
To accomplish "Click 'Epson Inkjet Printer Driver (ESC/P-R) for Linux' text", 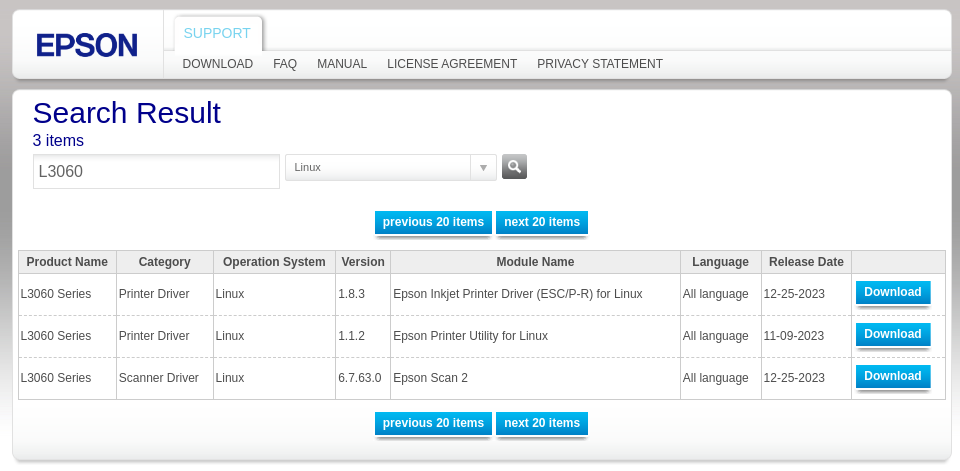I will [x=518, y=294].
